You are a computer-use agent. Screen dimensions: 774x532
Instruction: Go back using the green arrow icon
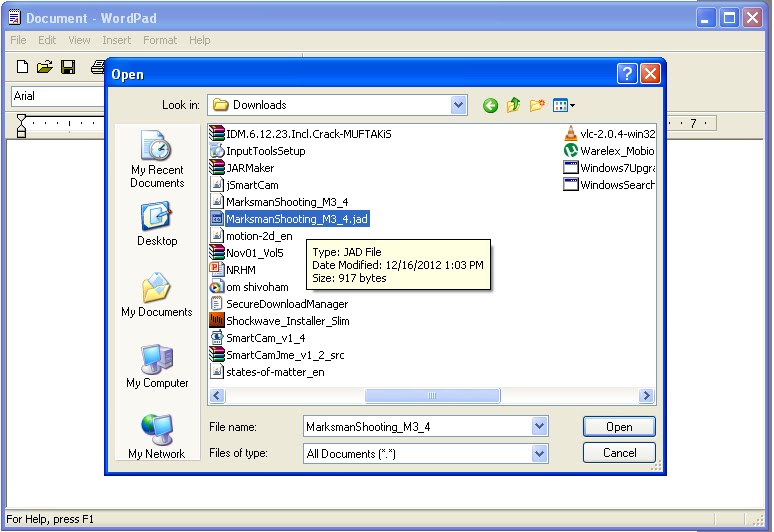click(x=490, y=105)
